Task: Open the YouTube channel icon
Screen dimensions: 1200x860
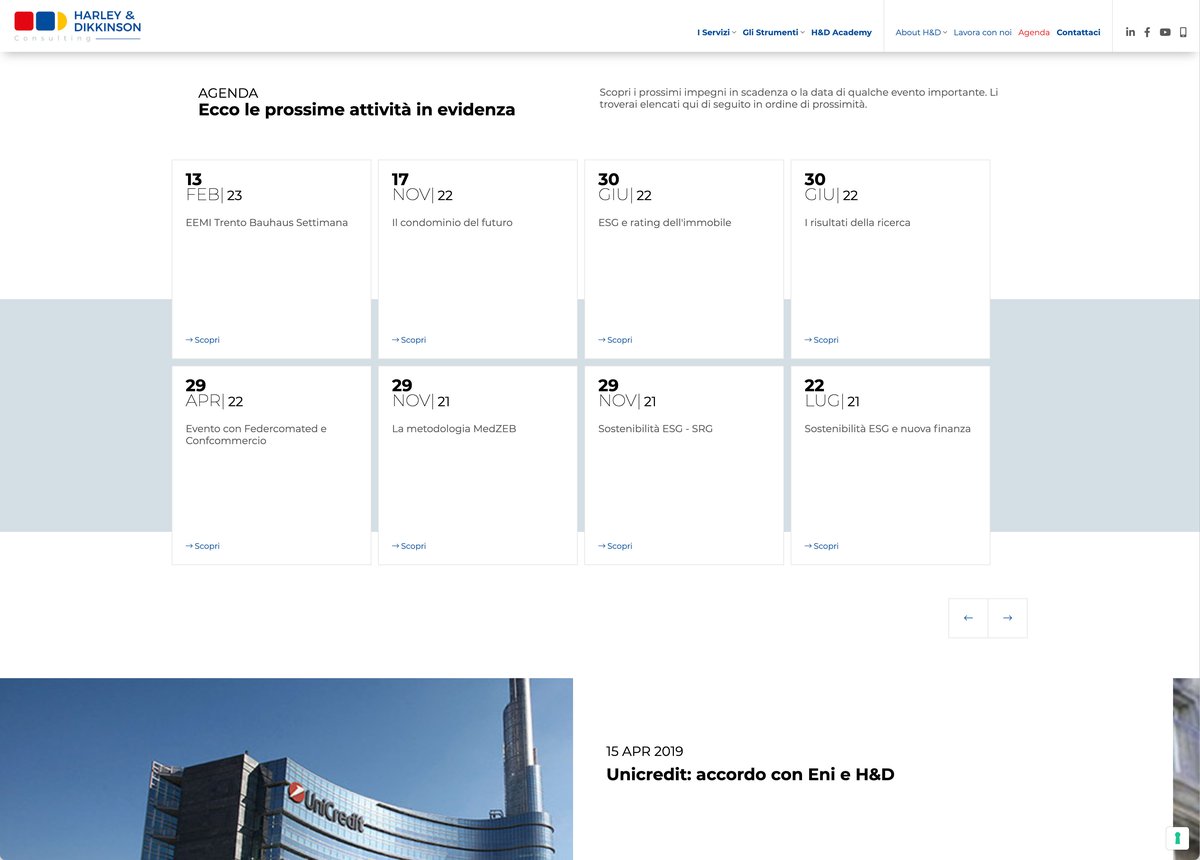Action: [1165, 32]
